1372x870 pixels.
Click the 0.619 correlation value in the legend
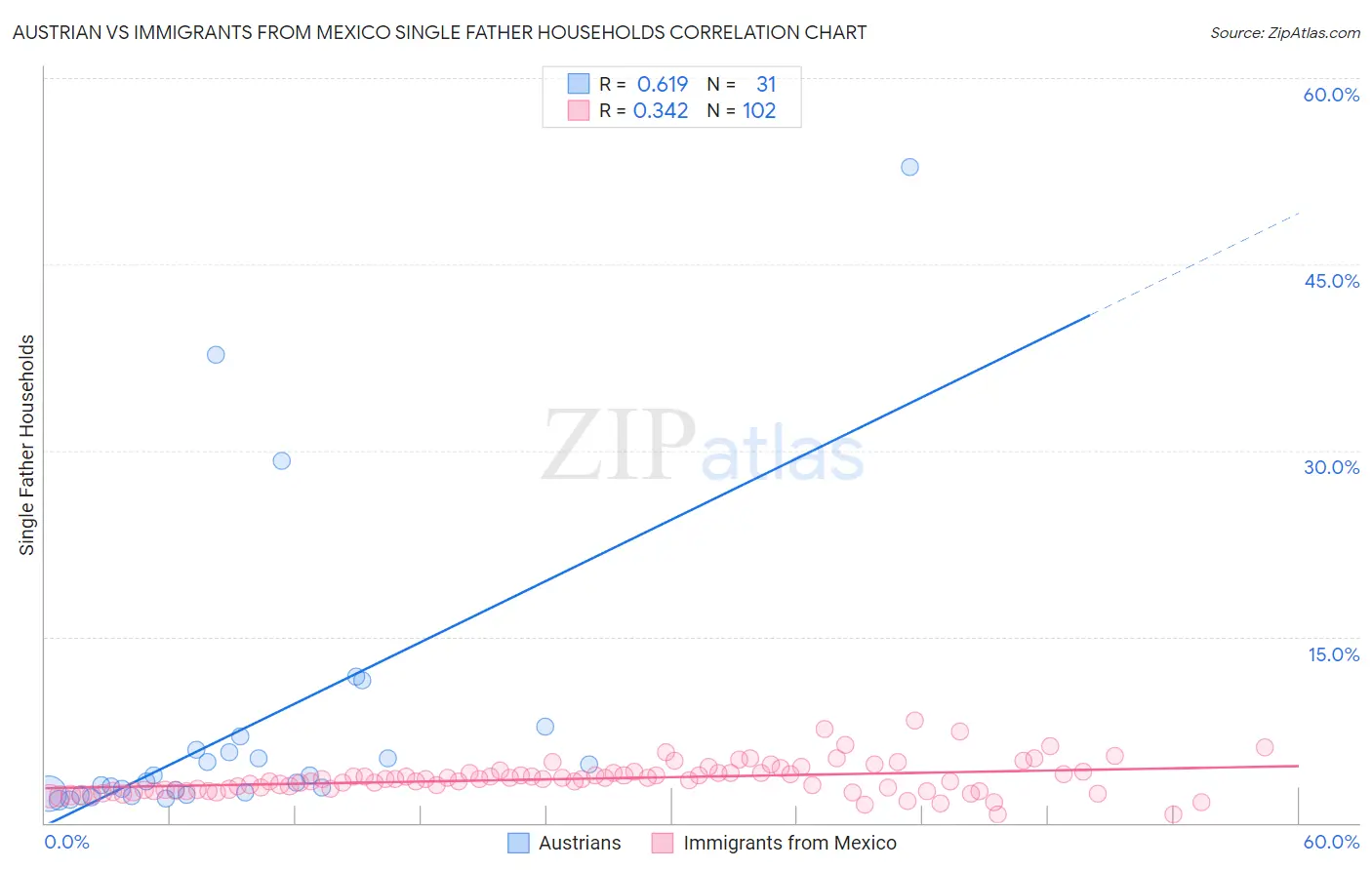663,84
